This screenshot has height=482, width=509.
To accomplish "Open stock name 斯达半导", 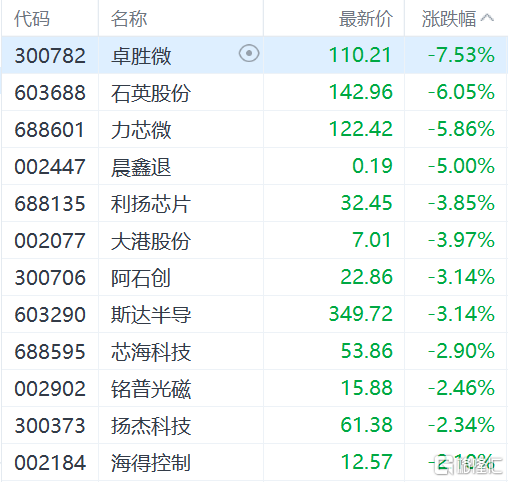I will point(151,315).
